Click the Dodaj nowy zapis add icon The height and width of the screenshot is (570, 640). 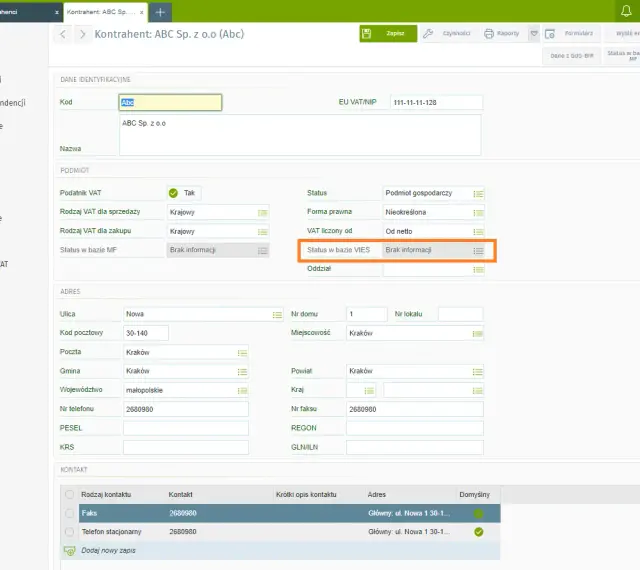[x=70, y=551]
